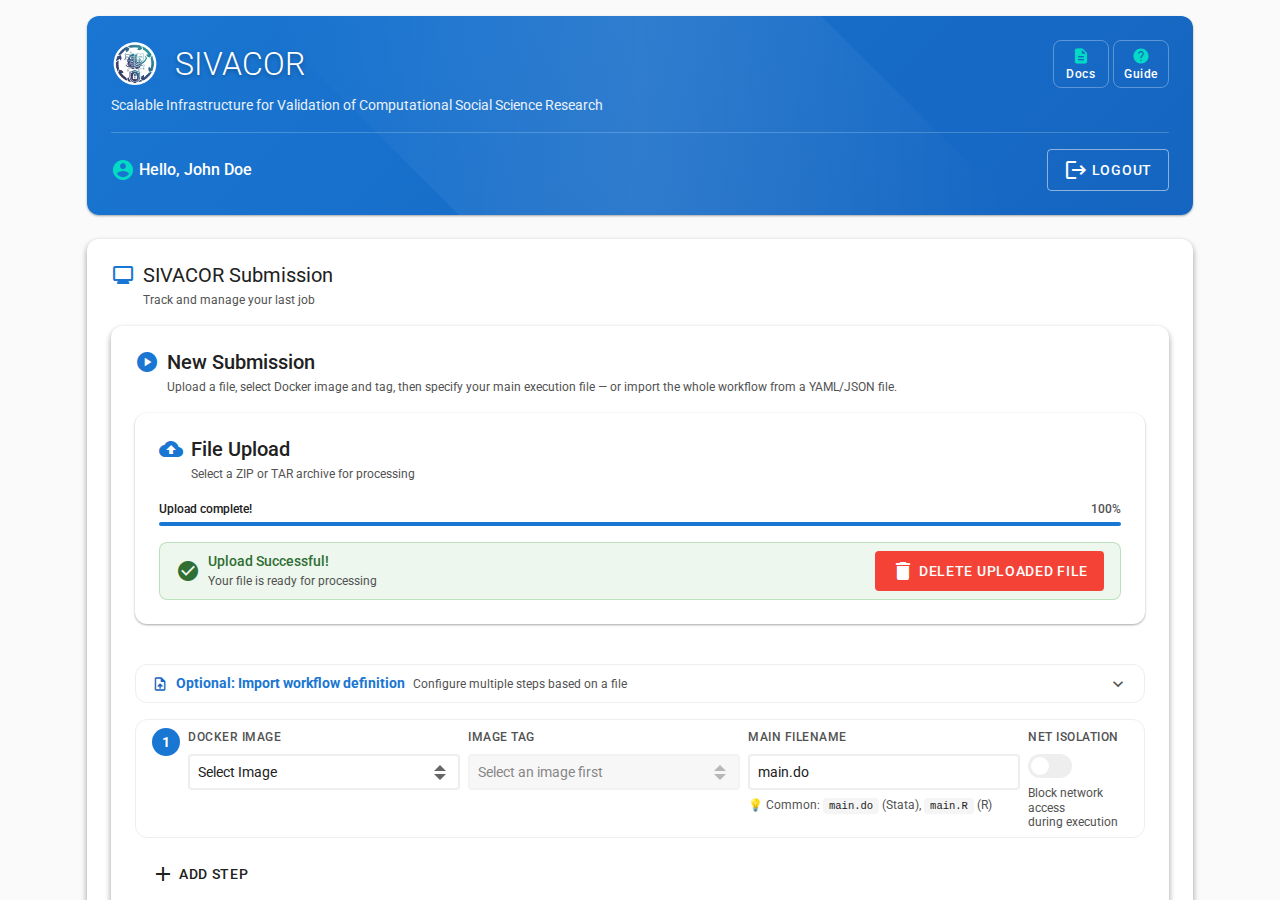Screen dimensions: 1280x900
Task: Log out with the LOGOUT button
Action: click(x=1108, y=170)
